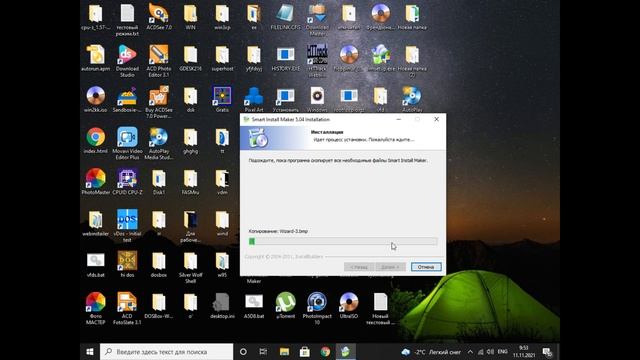Select the hi dos desktop shortcut
640x360 pixels.
pos(127,264)
